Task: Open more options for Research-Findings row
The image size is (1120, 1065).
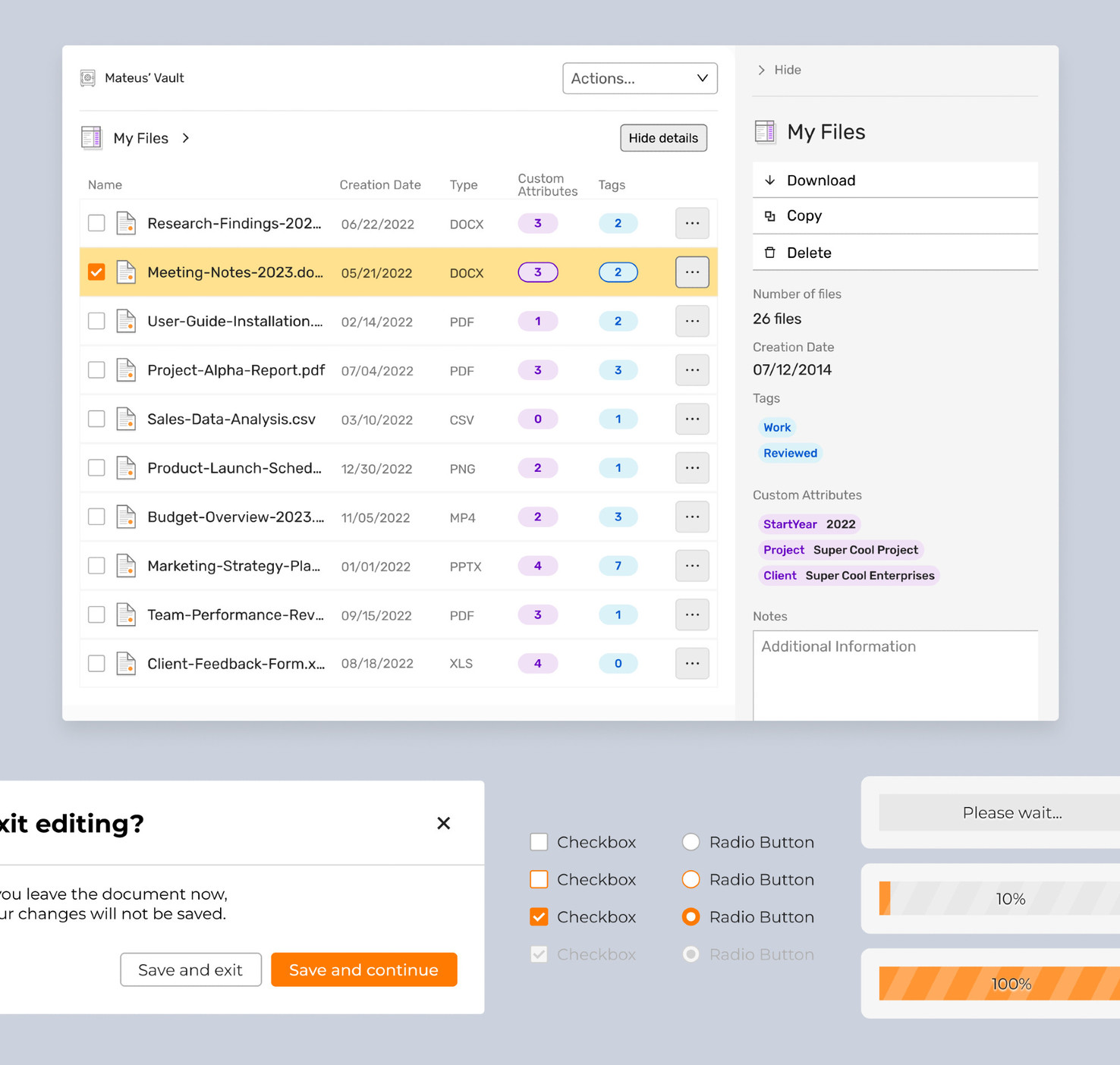Action: tap(692, 223)
